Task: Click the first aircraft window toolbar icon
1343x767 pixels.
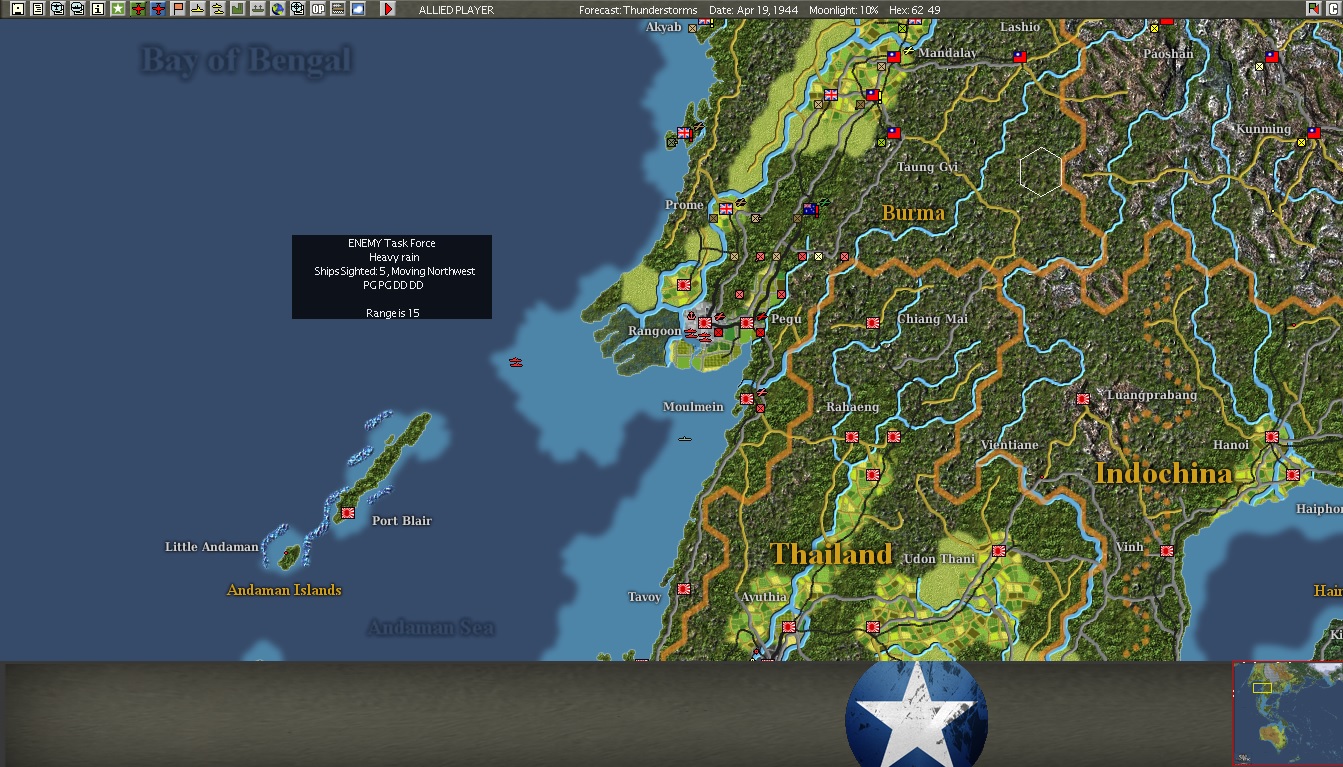Action: (57, 9)
